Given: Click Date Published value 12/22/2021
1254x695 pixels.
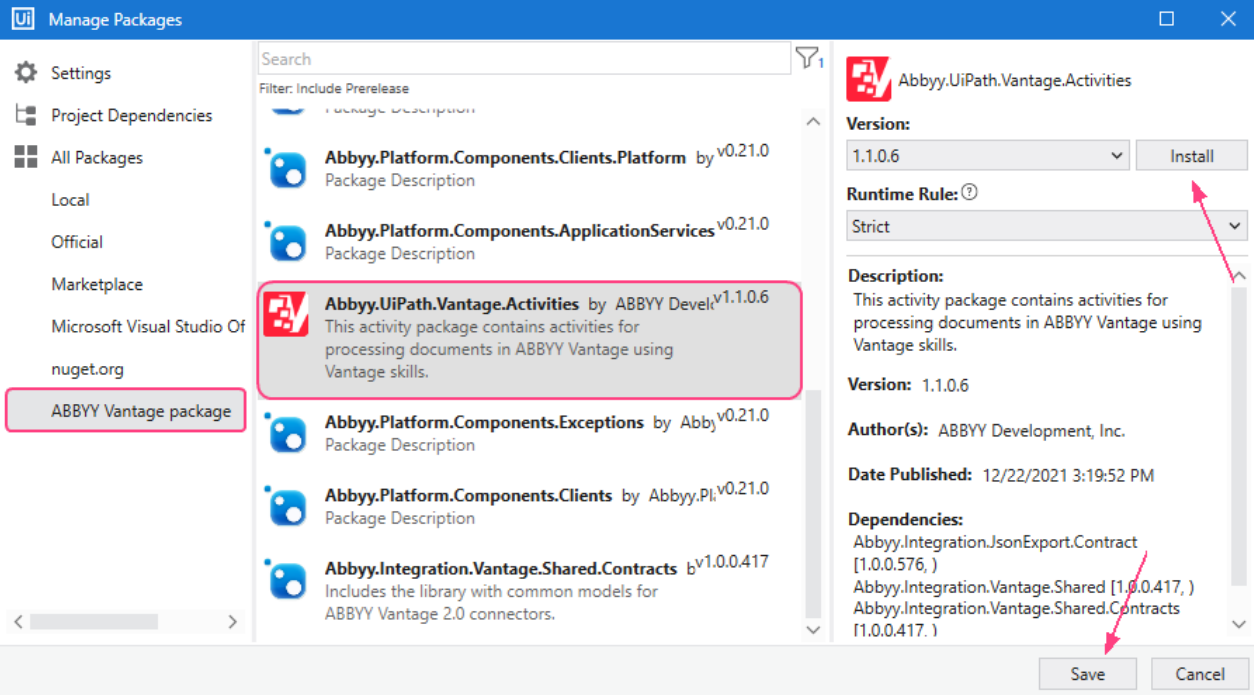Looking at the screenshot, I should tap(1068, 475).
